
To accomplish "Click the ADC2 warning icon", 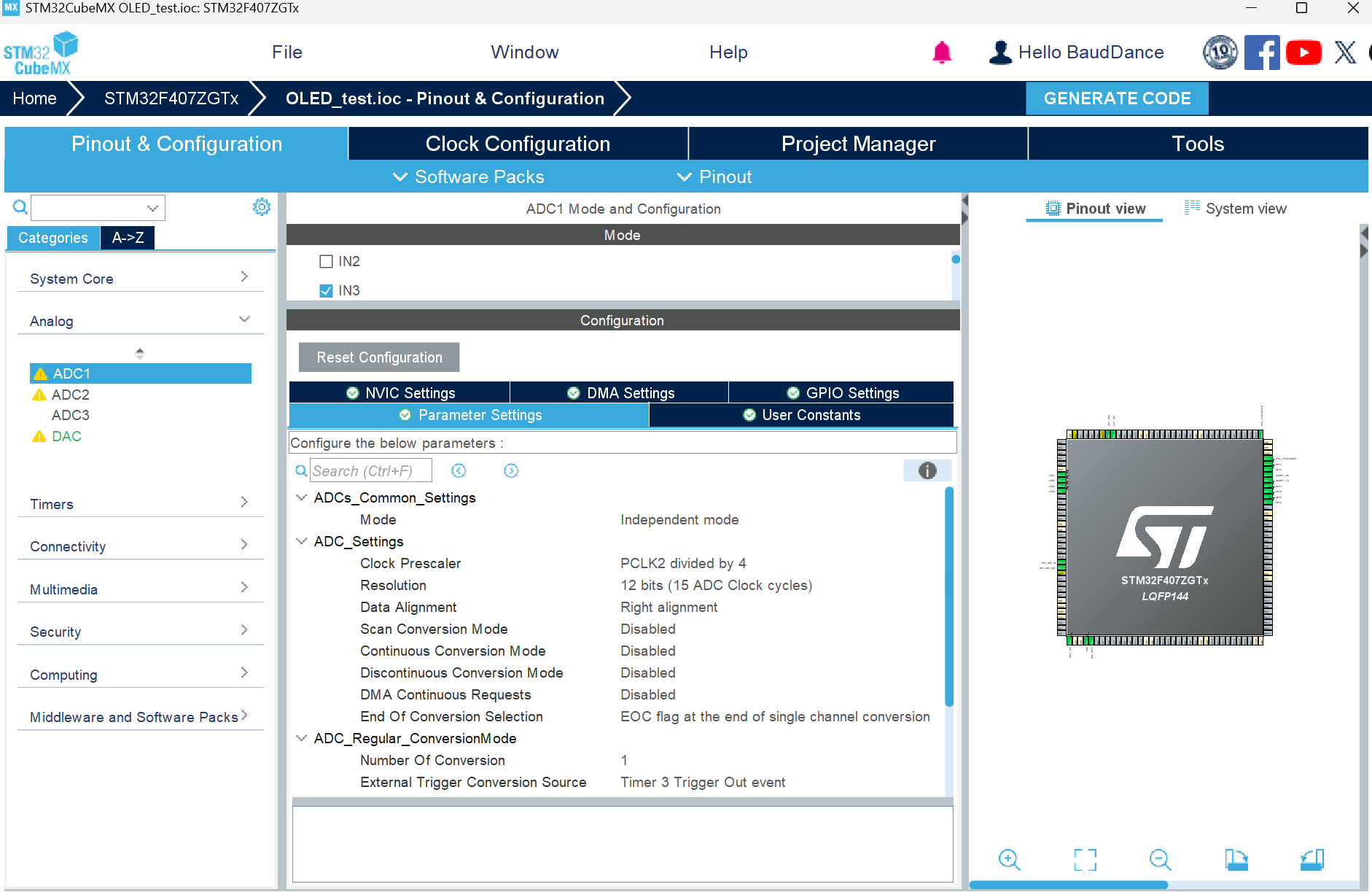I will 39,395.
